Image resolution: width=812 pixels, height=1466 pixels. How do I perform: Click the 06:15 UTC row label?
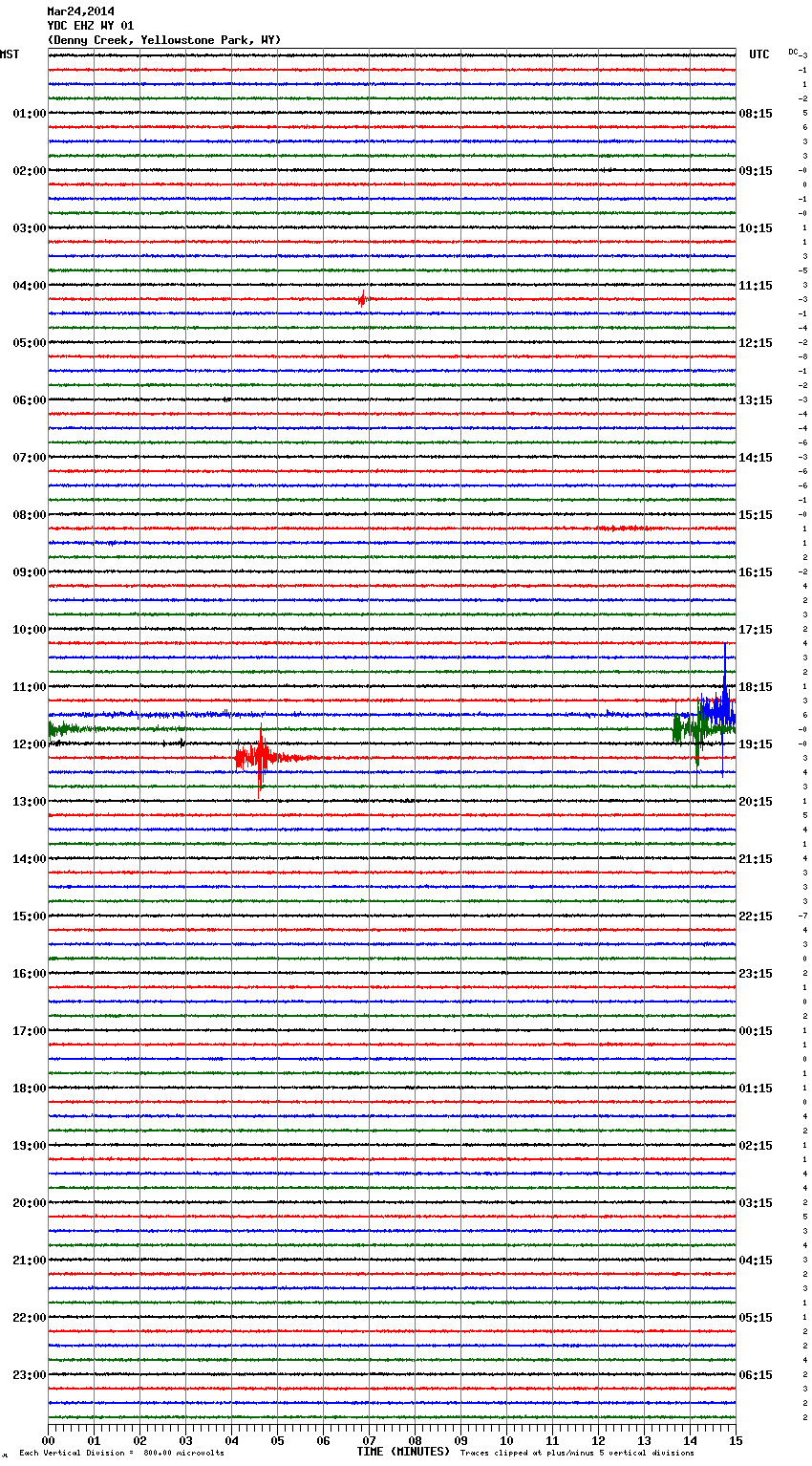pyautogui.click(x=756, y=1375)
